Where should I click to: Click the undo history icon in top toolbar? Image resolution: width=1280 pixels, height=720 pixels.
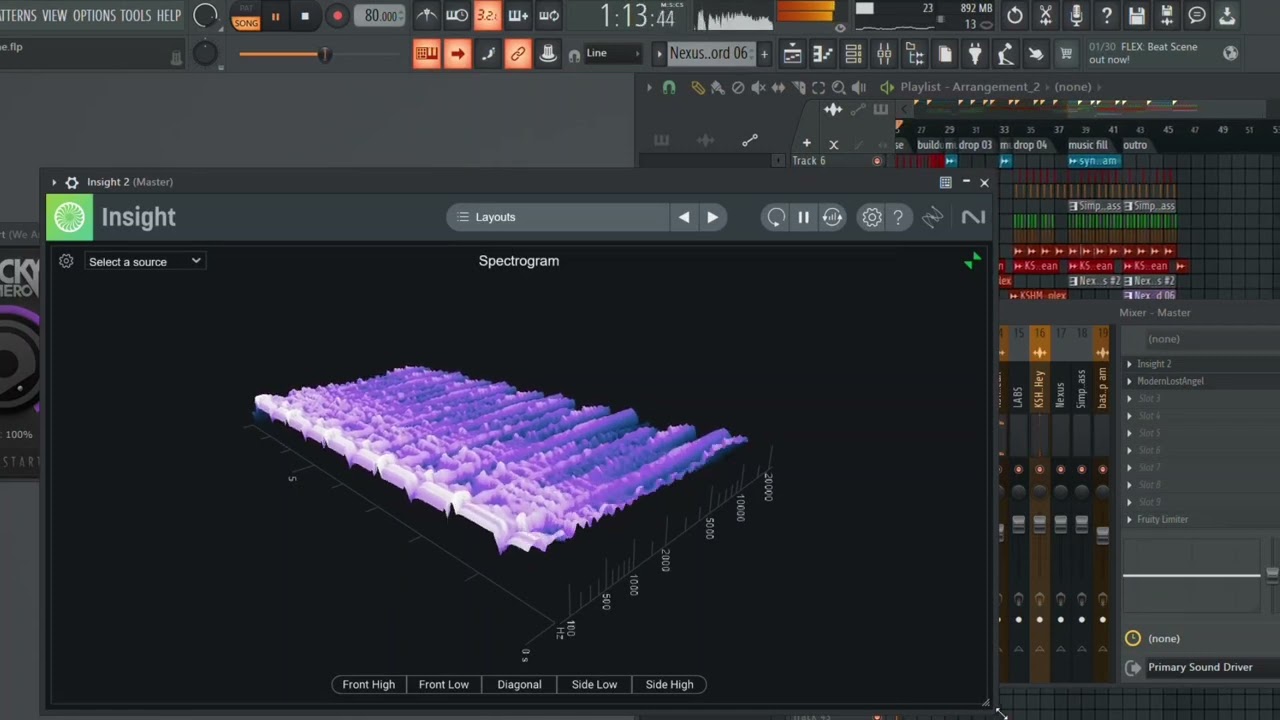(x=1015, y=15)
